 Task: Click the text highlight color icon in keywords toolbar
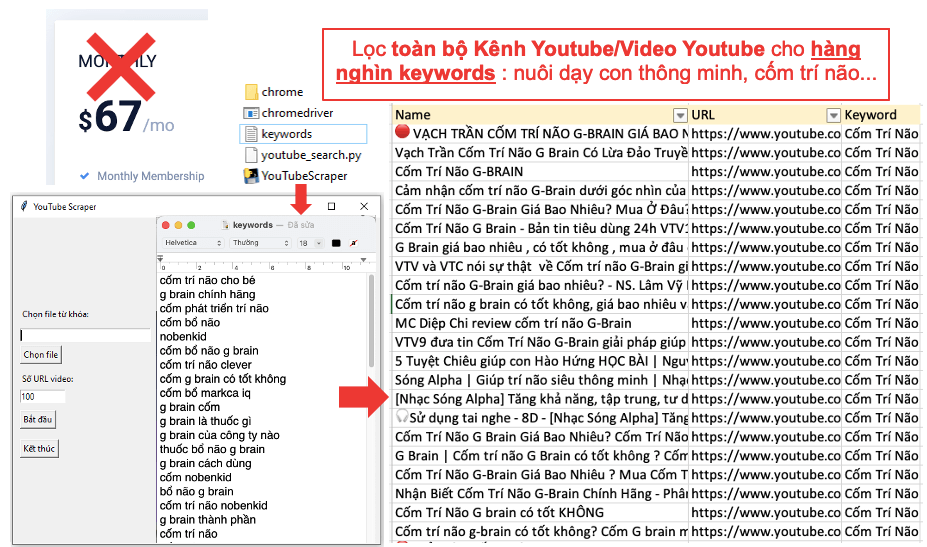[x=354, y=243]
